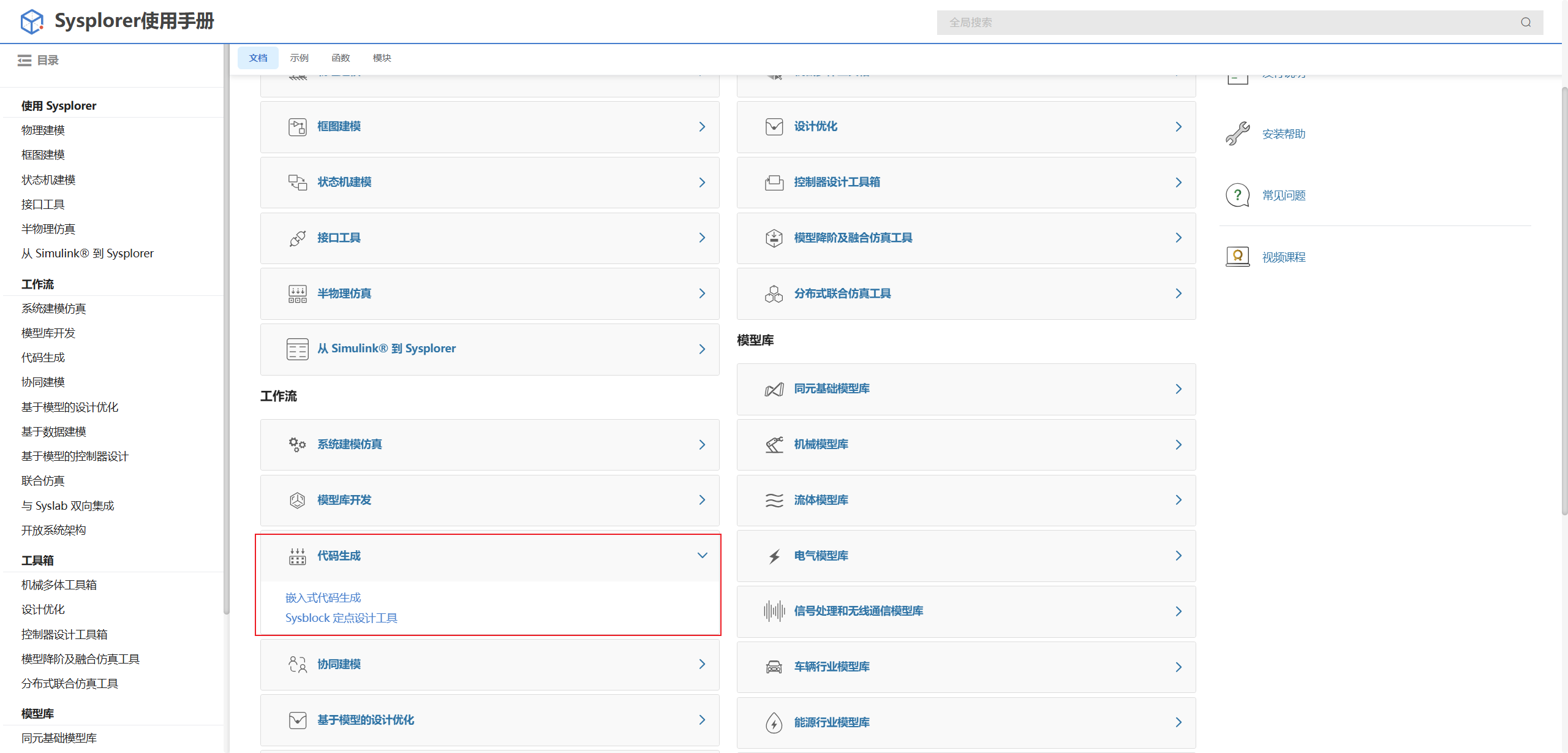Click the 状态机建模 card icon
The width and height of the screenshot is (1568, 753).
pyautogui.click(x=298, y=183)
